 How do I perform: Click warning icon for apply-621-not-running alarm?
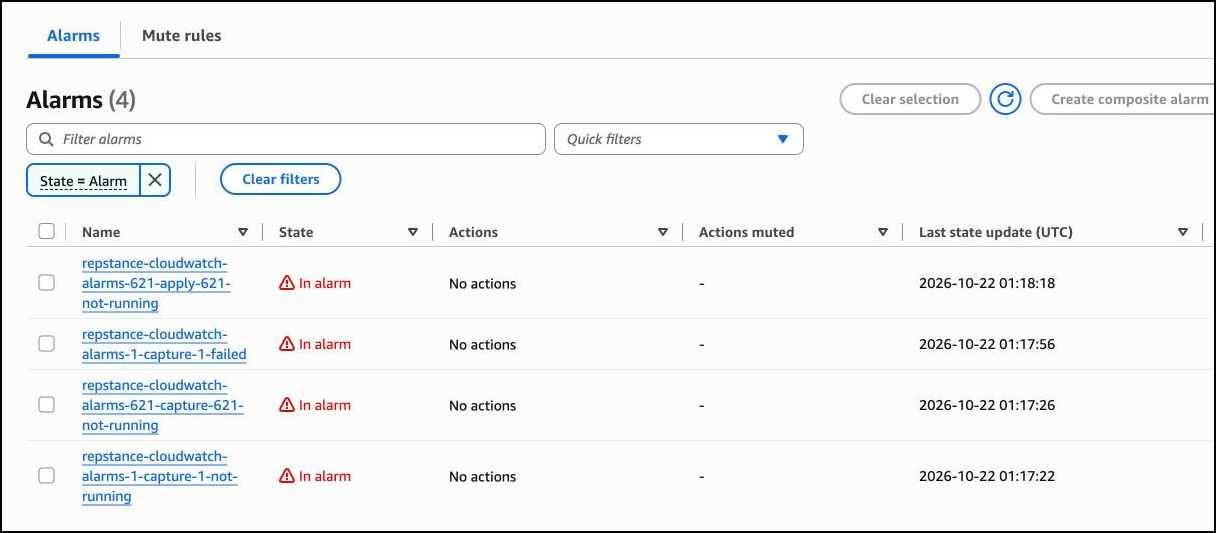287,283
